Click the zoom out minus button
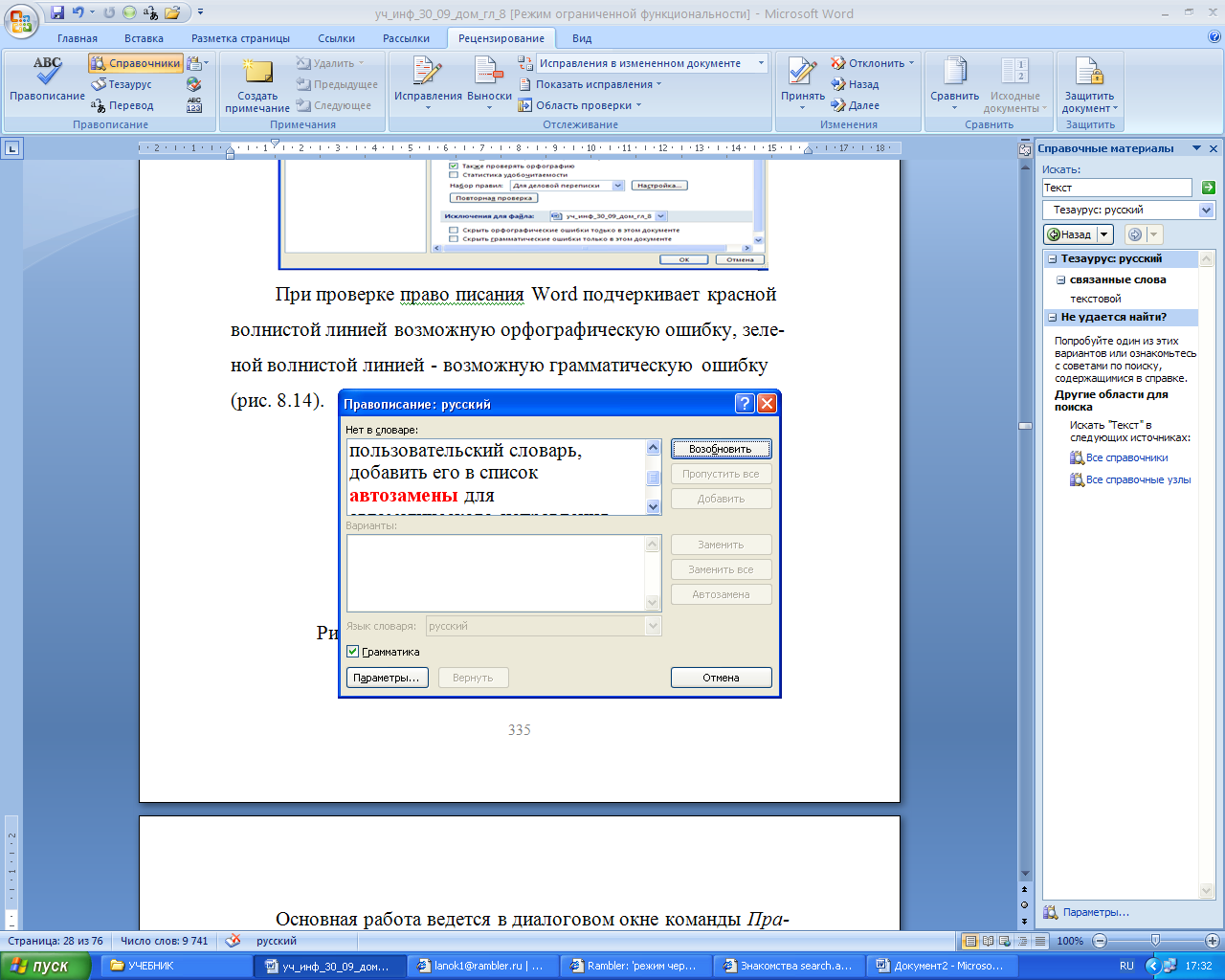 [x=1100, y=941]
